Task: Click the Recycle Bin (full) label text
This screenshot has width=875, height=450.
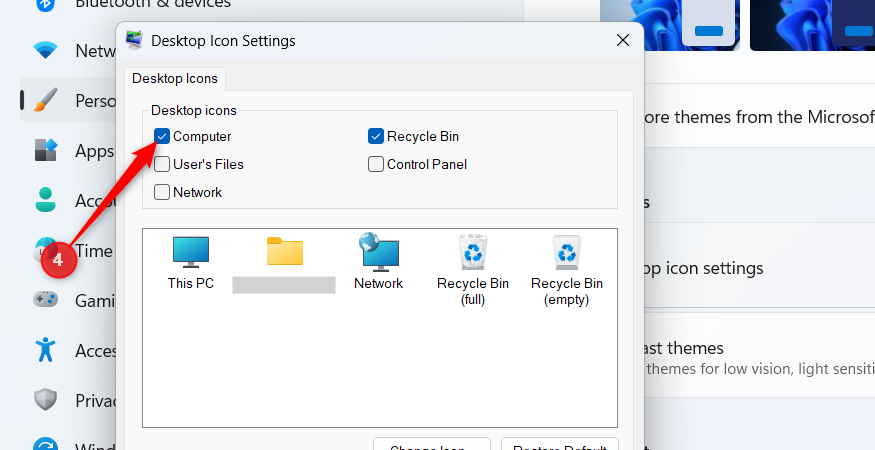Action: [473, 291]
